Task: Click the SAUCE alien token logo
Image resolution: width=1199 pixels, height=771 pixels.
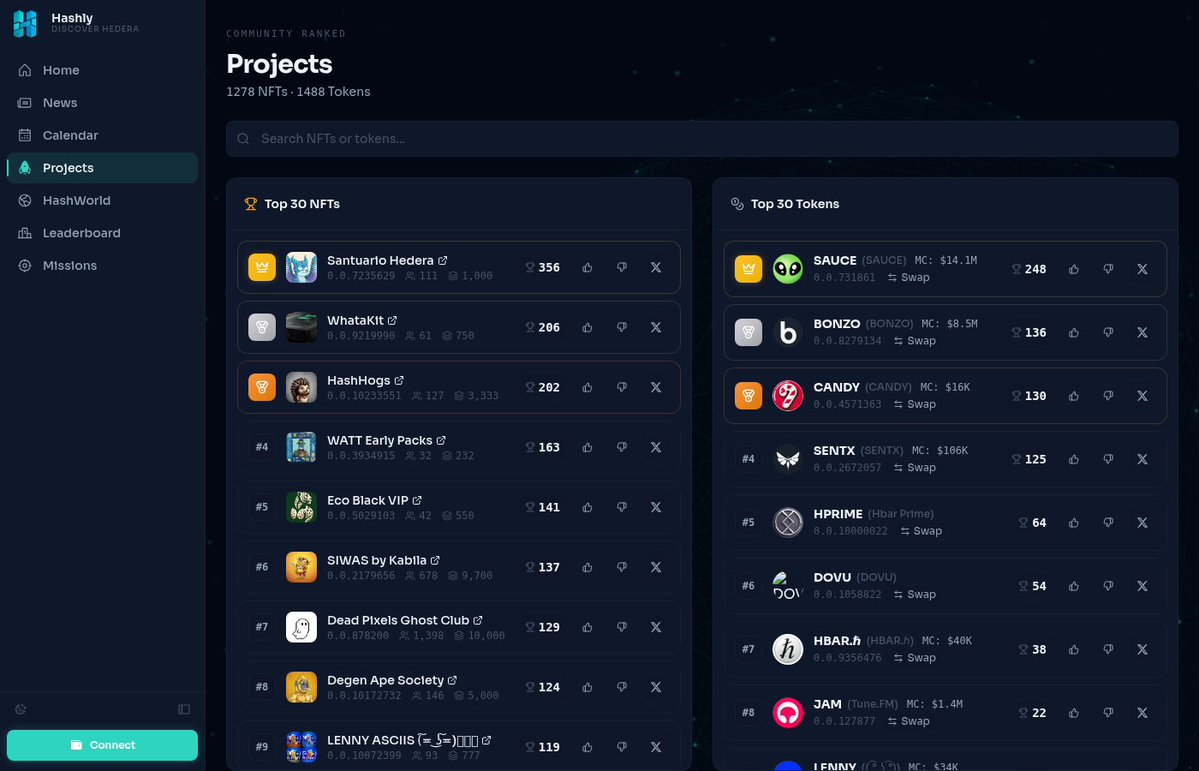Action: 788,269
